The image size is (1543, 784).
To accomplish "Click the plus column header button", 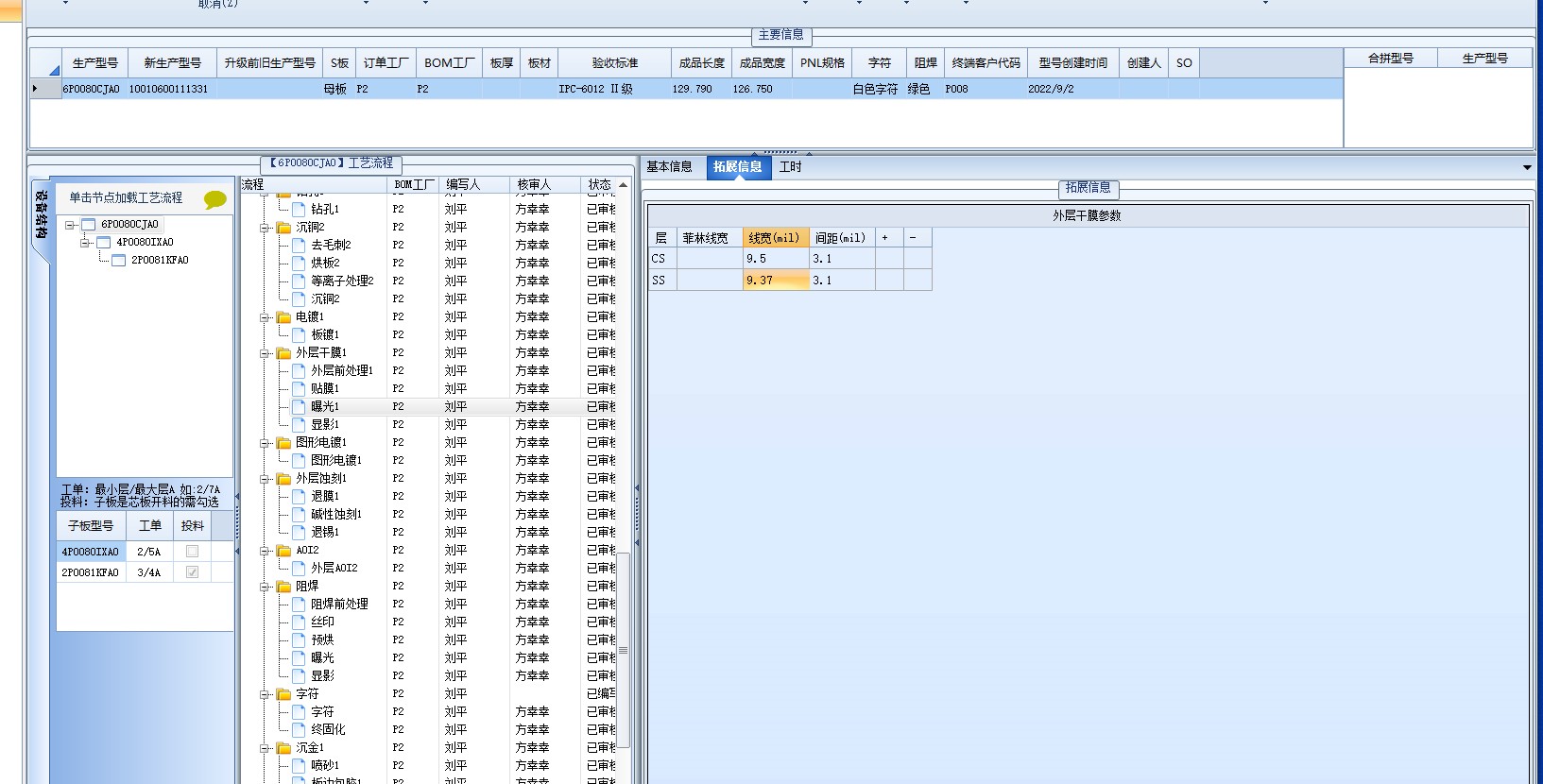I will [889, 238].
